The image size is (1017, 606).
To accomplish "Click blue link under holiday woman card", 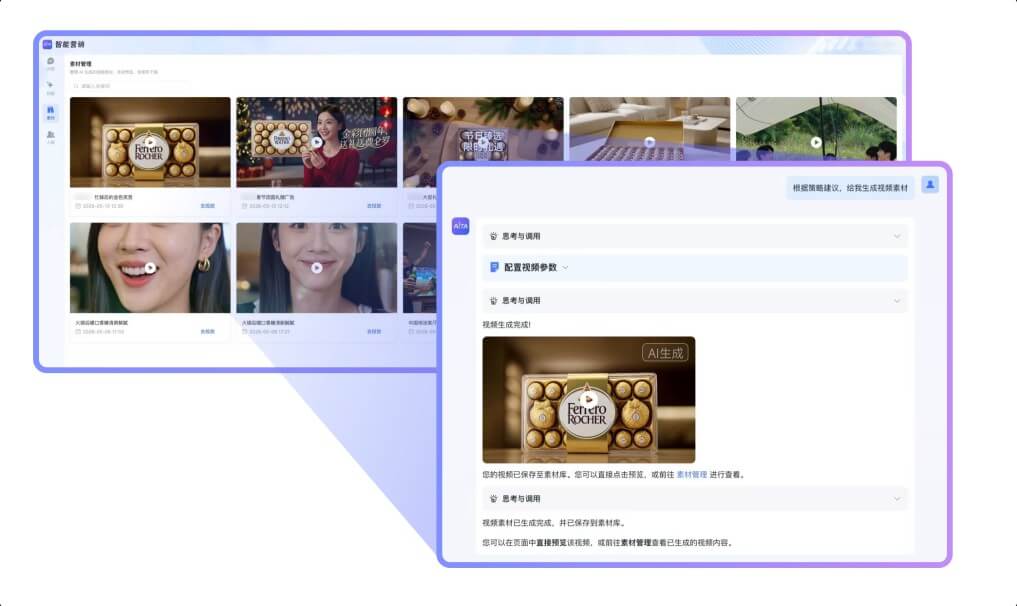I will click(374, 206).
